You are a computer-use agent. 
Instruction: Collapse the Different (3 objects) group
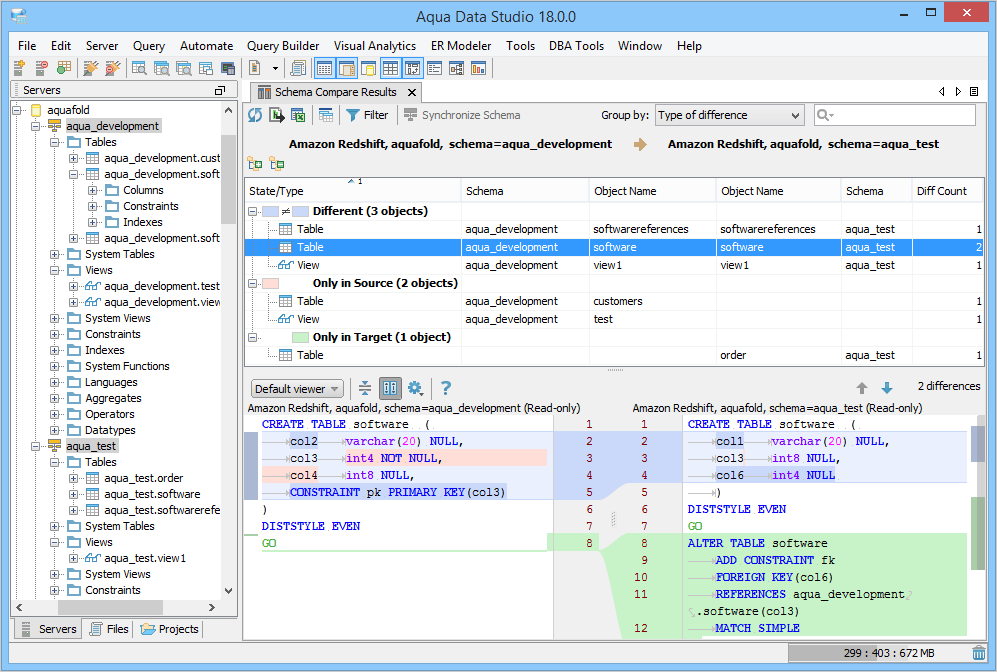252,211
